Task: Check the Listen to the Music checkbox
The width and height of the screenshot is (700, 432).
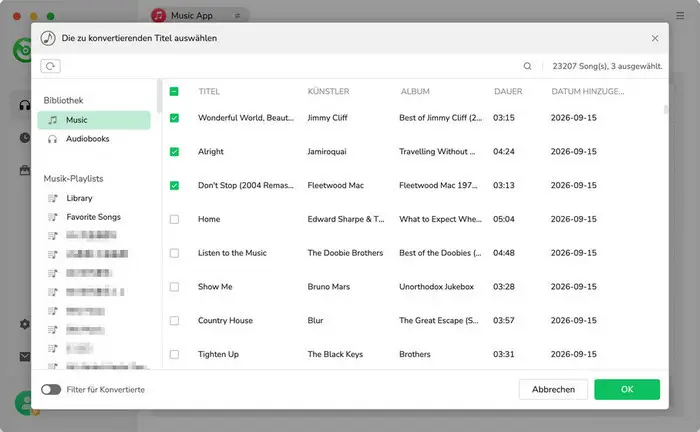Action: pyautogui.click(x=174, y=253)
